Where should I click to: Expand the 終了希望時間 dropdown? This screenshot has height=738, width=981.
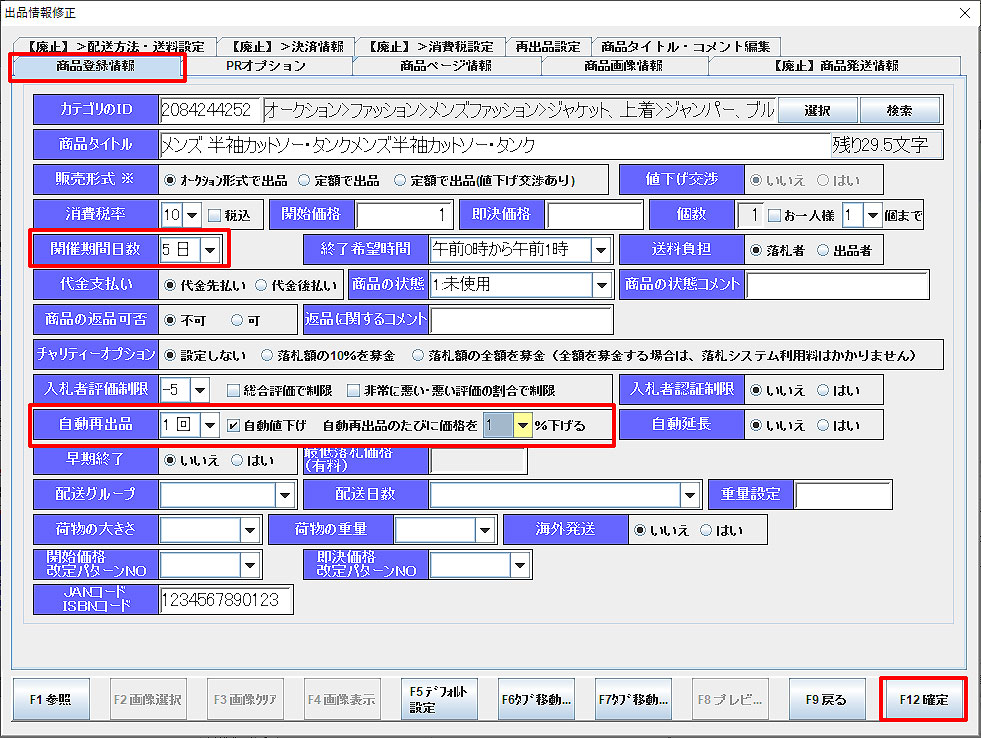tap(601, 249)
